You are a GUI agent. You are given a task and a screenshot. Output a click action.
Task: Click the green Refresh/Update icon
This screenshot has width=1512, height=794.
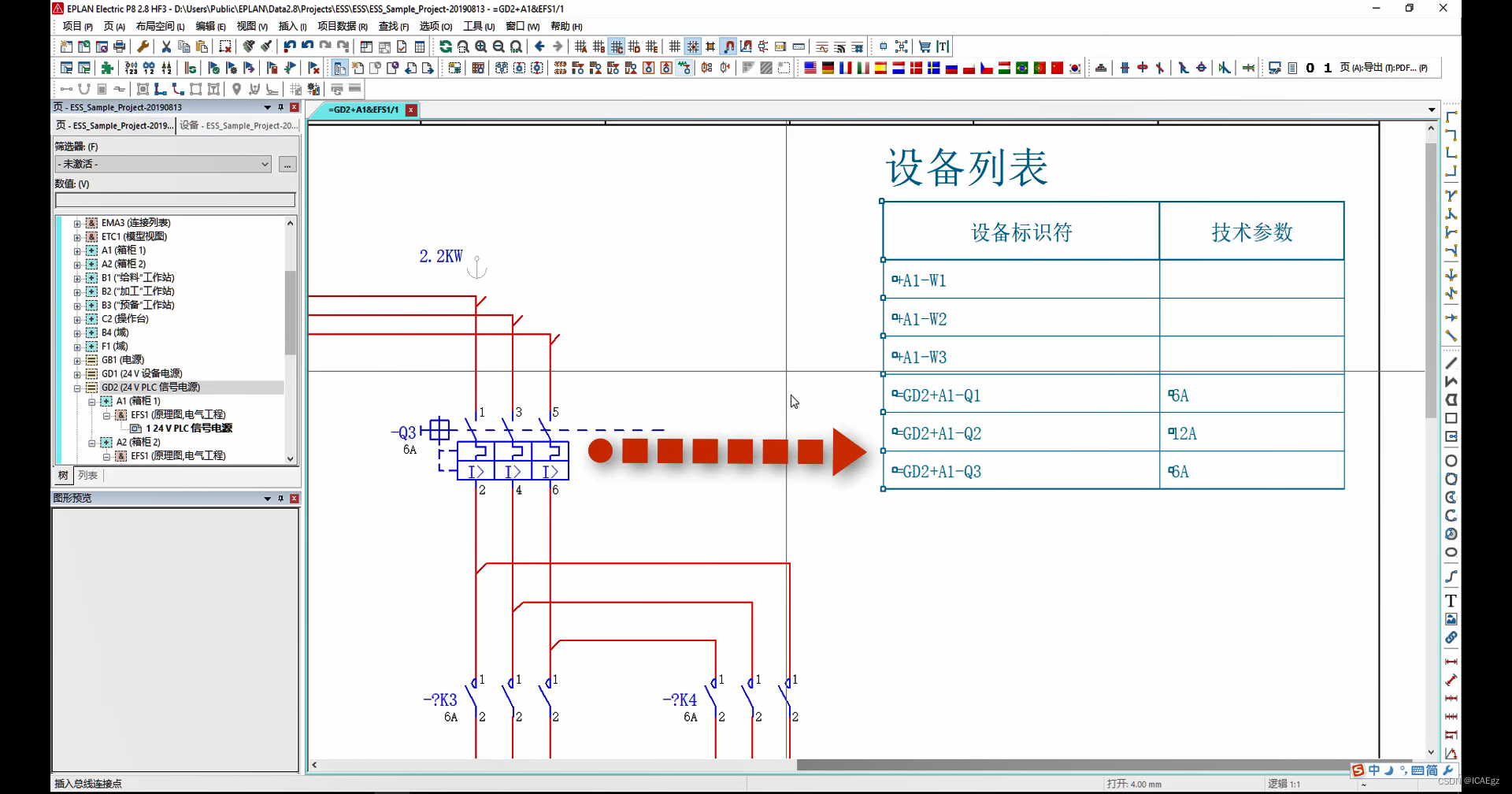coord(446,47)
